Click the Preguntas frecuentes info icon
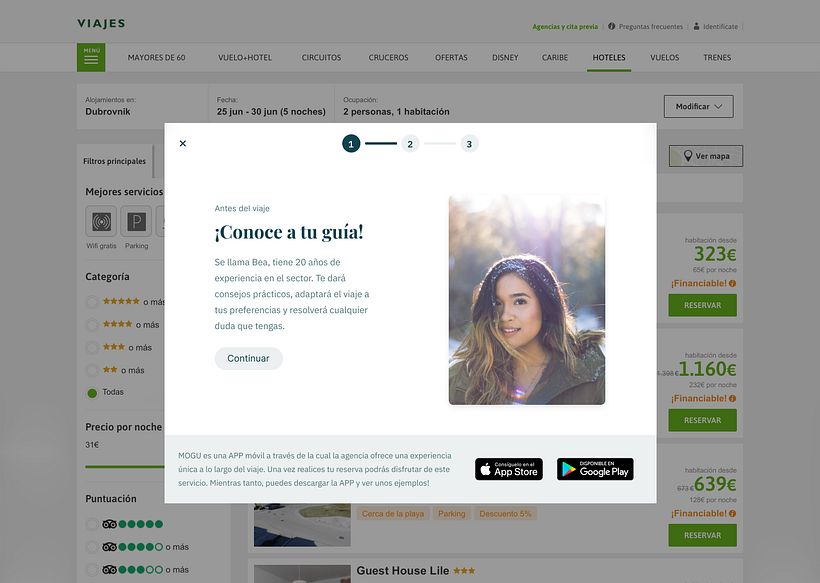Image resolution: width=820 pixels, height=583 pixels. tap(611, 26)
